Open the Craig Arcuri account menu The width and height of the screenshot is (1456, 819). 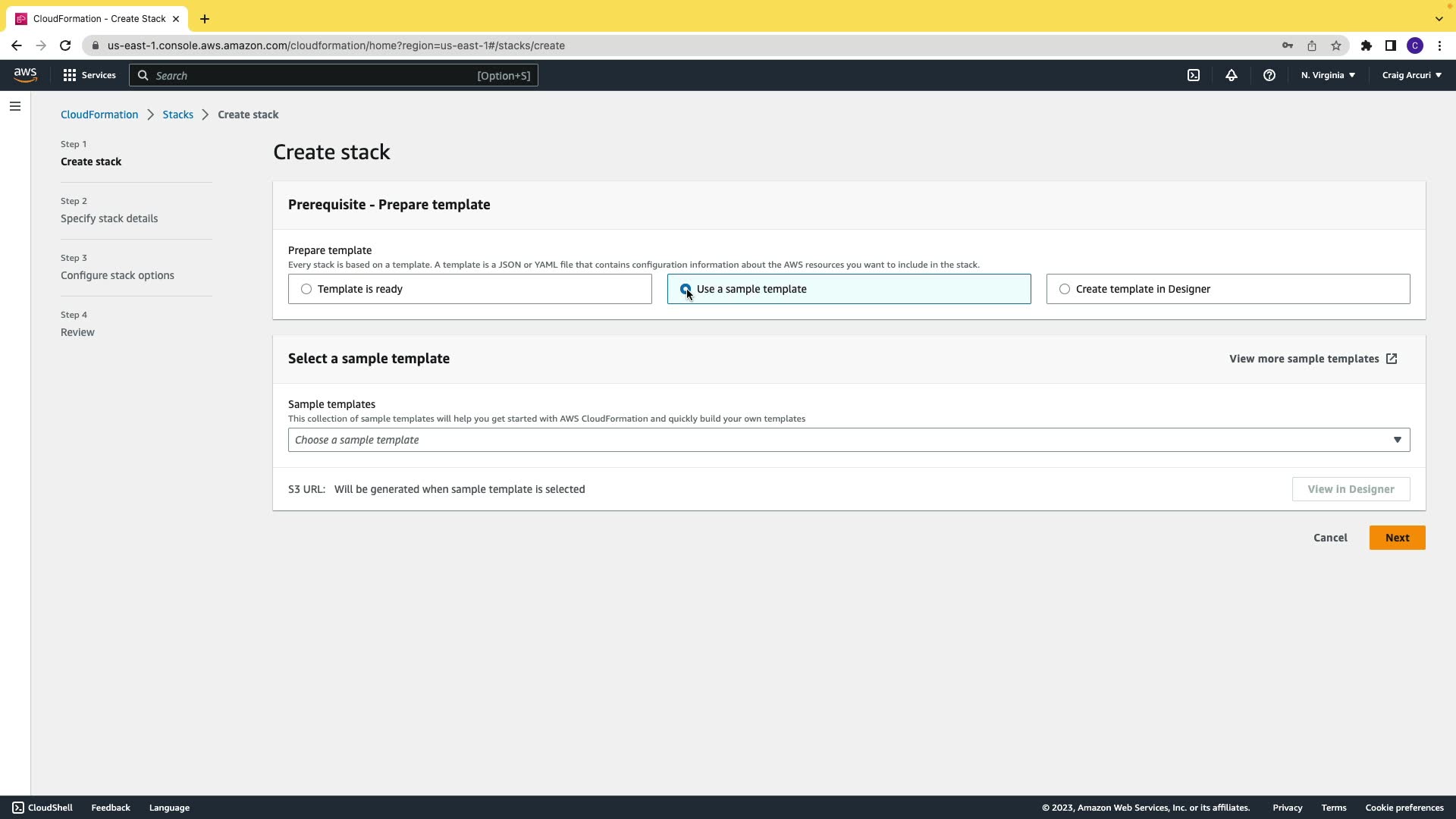[1411, 75]
